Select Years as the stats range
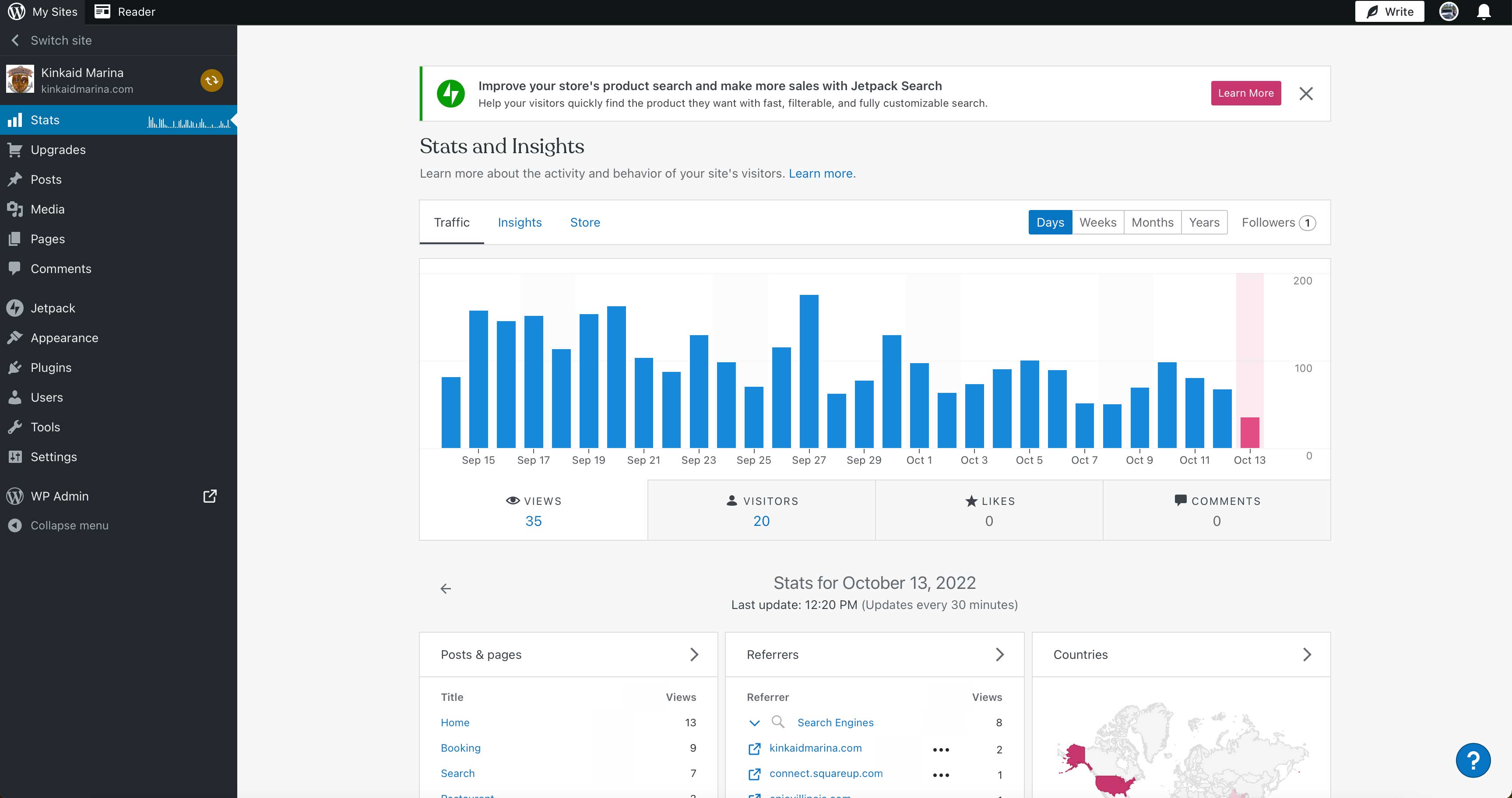 pos(1204,222)
